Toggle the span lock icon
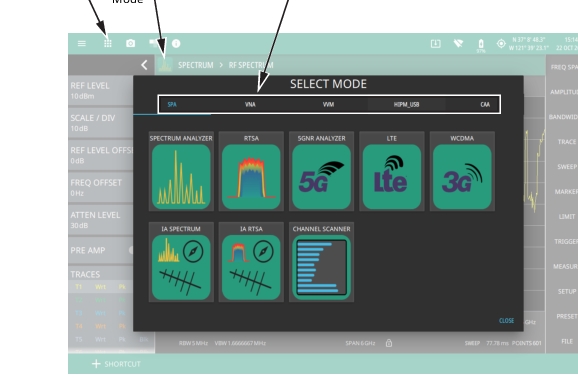The width and height of the screenshot is (578, 379). (389, 343)
